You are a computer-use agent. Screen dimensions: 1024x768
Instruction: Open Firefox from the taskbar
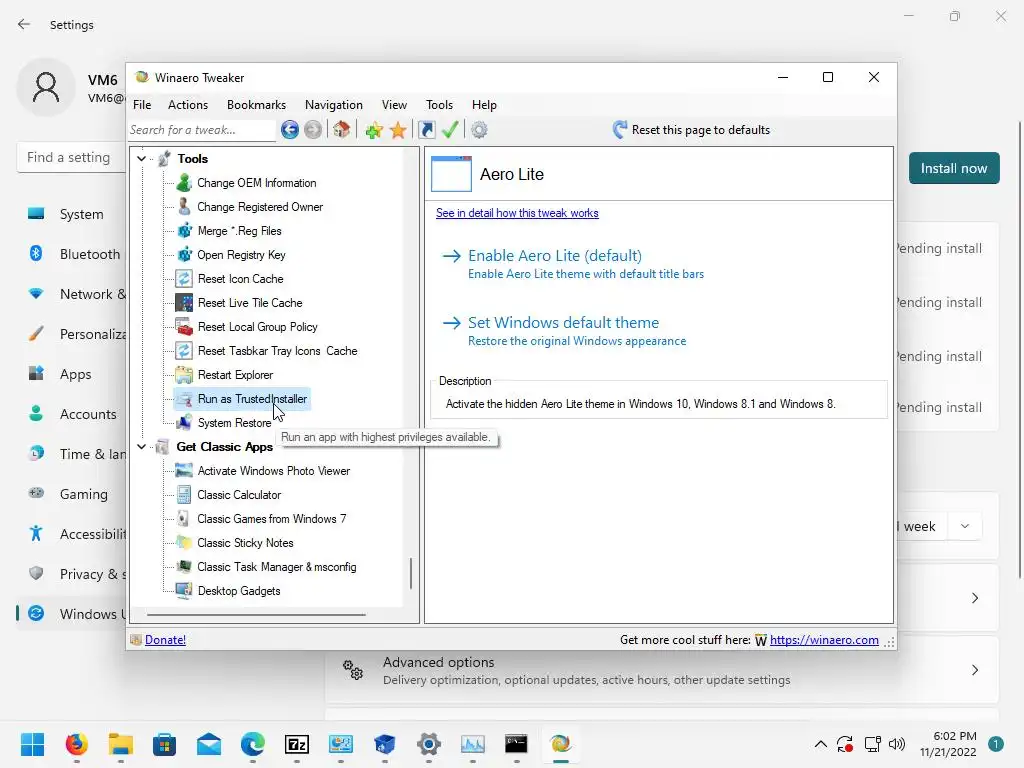(x=76, y=744)
